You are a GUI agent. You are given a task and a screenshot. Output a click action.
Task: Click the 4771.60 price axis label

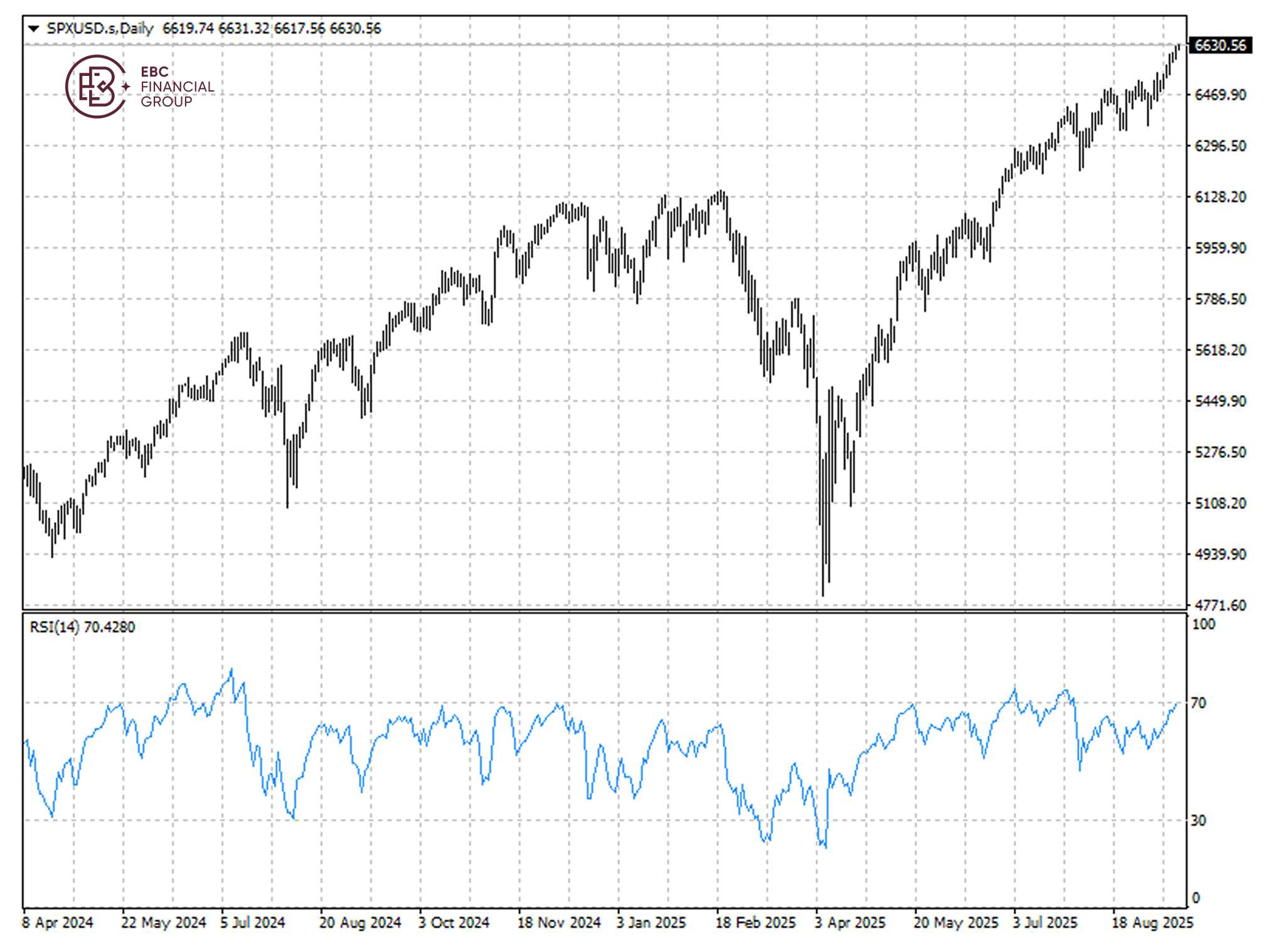pos(1220,605)
